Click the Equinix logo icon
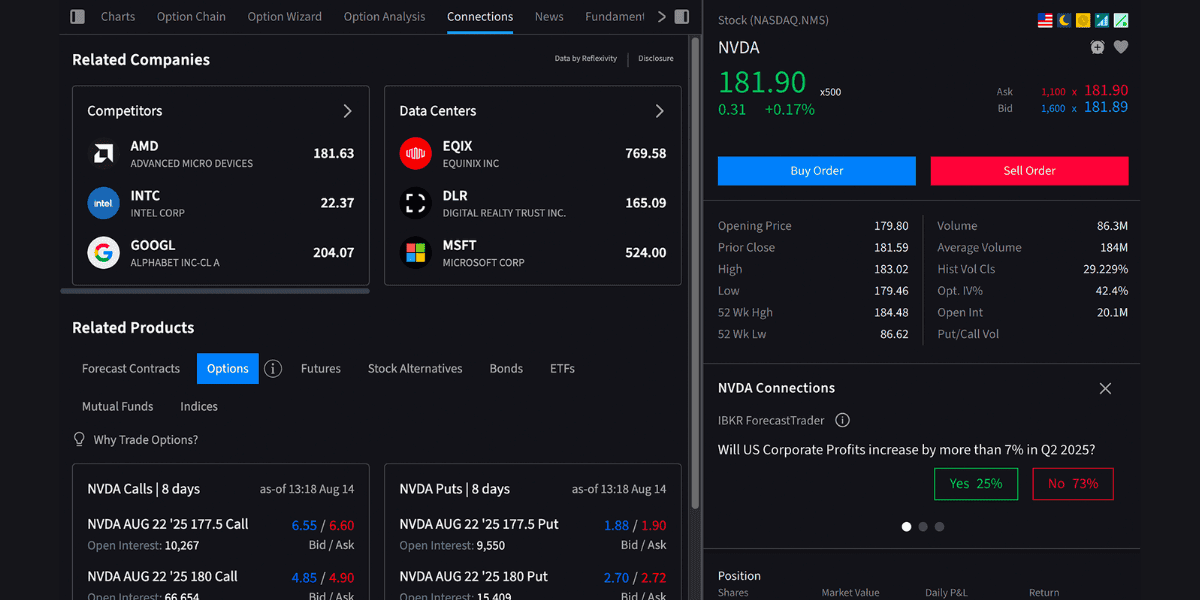Viewport: 1200px width, 600px height. 415,154
